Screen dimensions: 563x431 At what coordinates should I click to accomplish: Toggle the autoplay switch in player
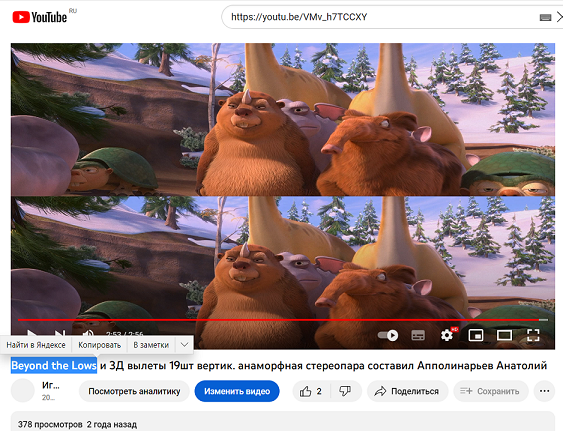tap(388, 335)
